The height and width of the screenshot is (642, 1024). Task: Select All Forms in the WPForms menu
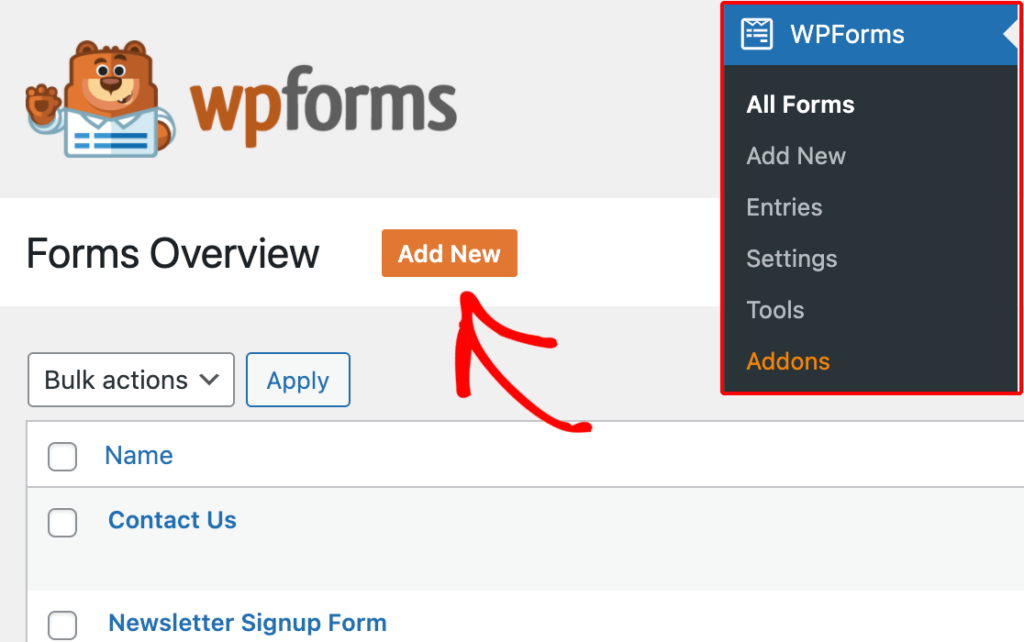point(799,104)
